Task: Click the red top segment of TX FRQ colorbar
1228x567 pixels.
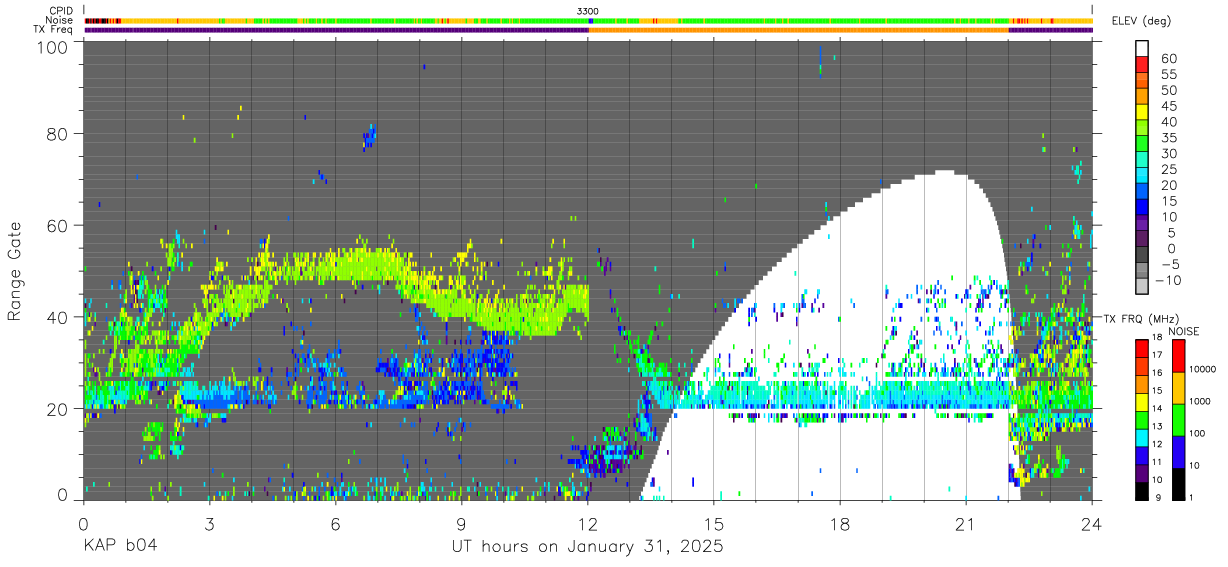Action: pyautogui.click(x=1142, y=346)
